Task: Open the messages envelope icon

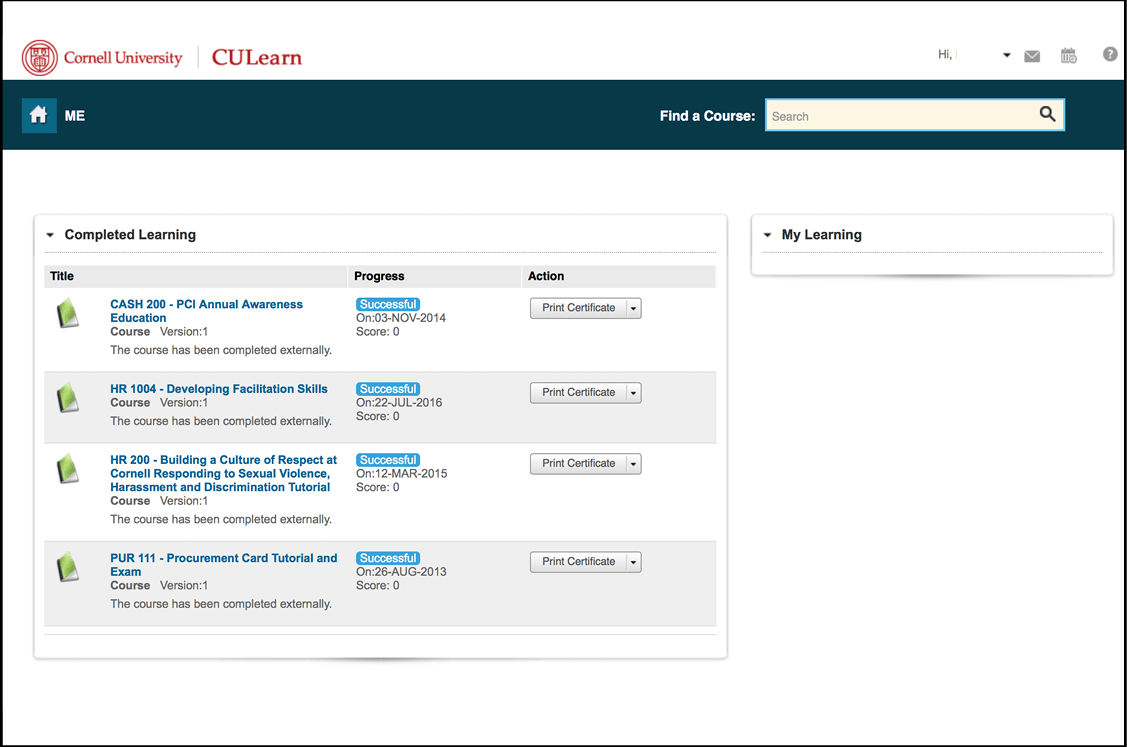Action: (1032, 55)
